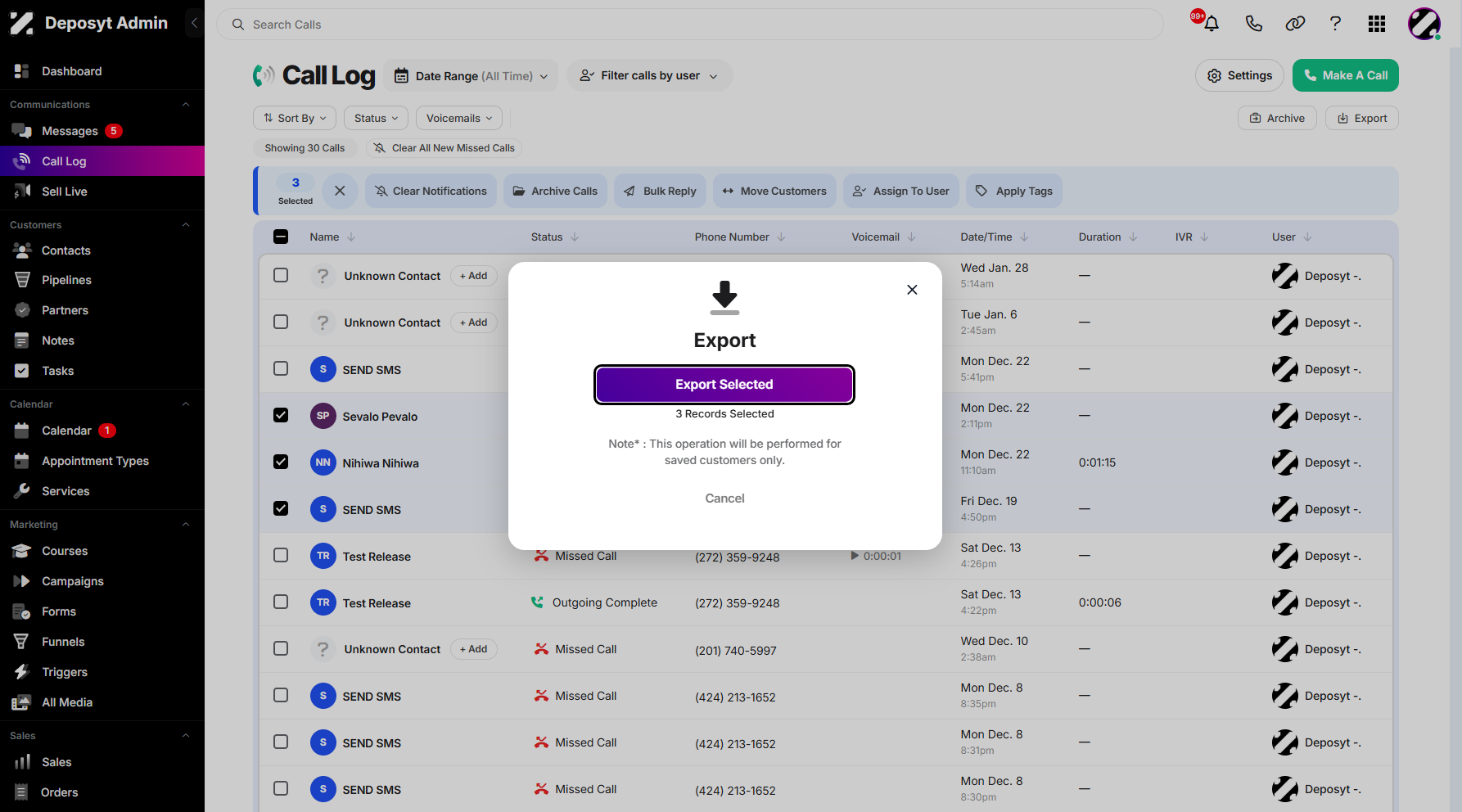Screen dimensions: 1462x812
Task: Open the Filter calls by user dropdown
Action: [x=649, y=75]
